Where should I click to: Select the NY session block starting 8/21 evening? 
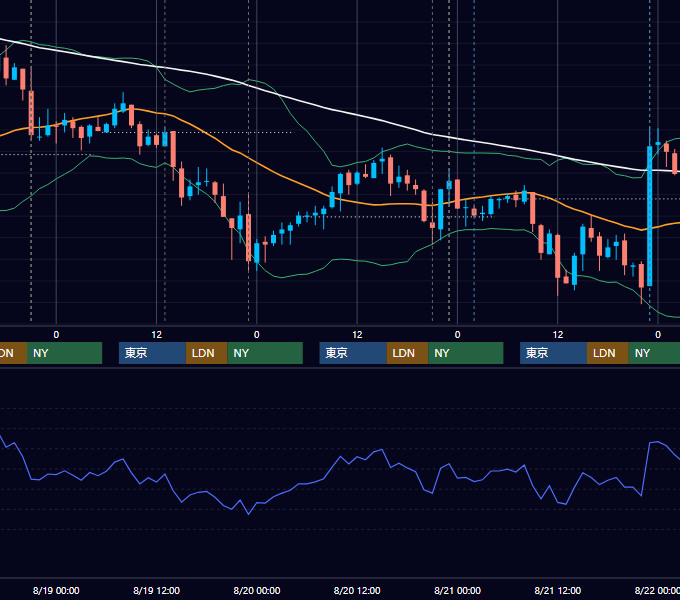[x=654, y=353]
